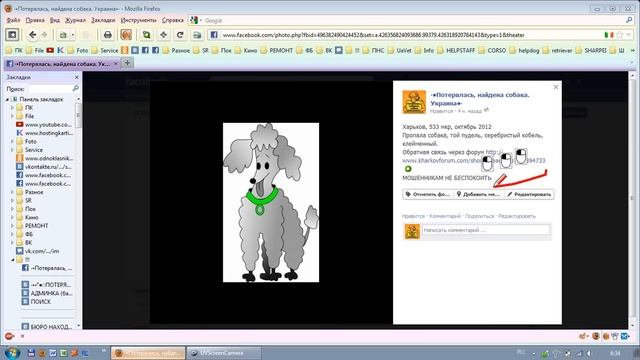This screenshot has width=640, height=360.
Task: Expand the Foto folder in sidebar
Action: (12, 141)
